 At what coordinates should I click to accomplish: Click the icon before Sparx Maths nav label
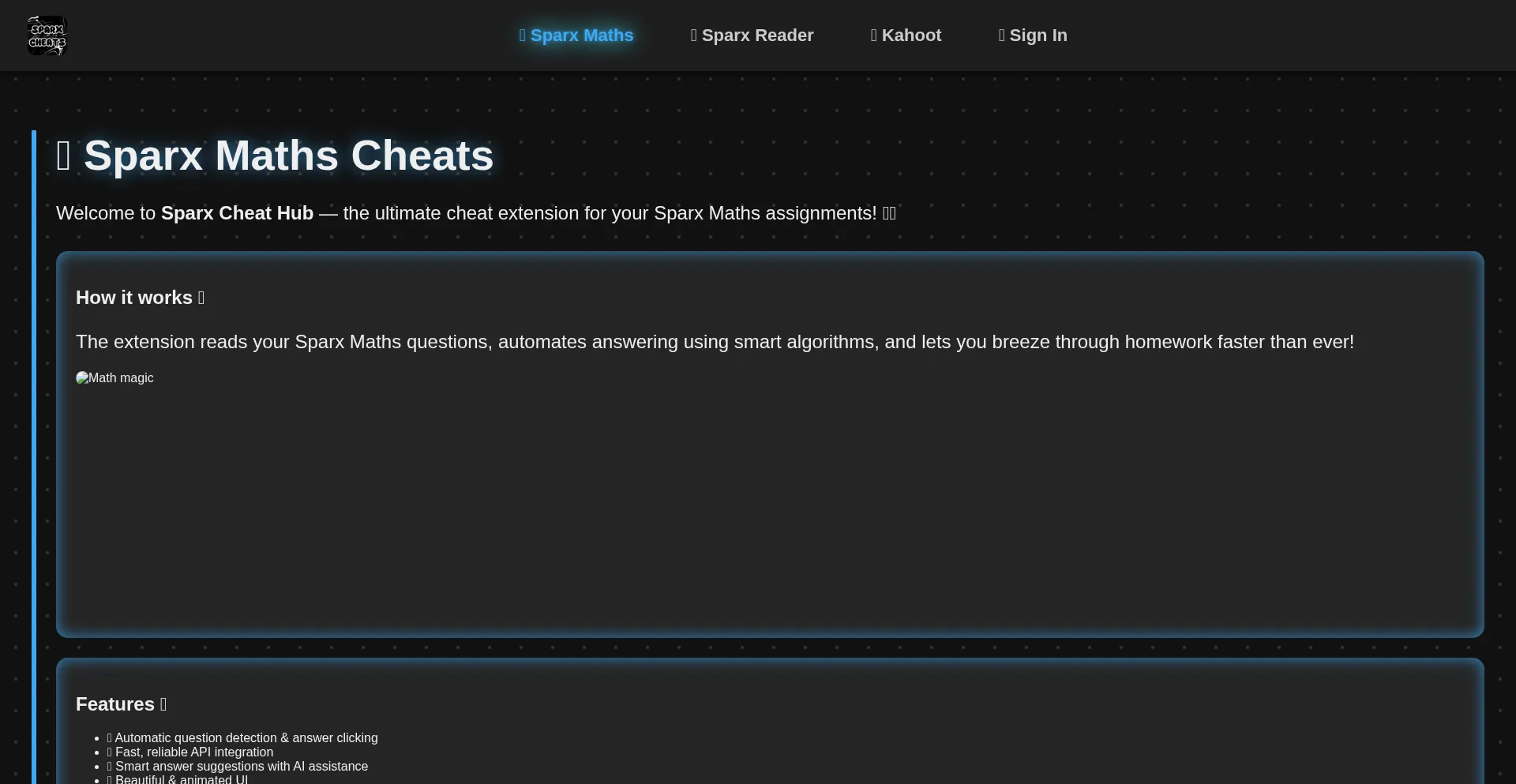click(x=523, y=36)
